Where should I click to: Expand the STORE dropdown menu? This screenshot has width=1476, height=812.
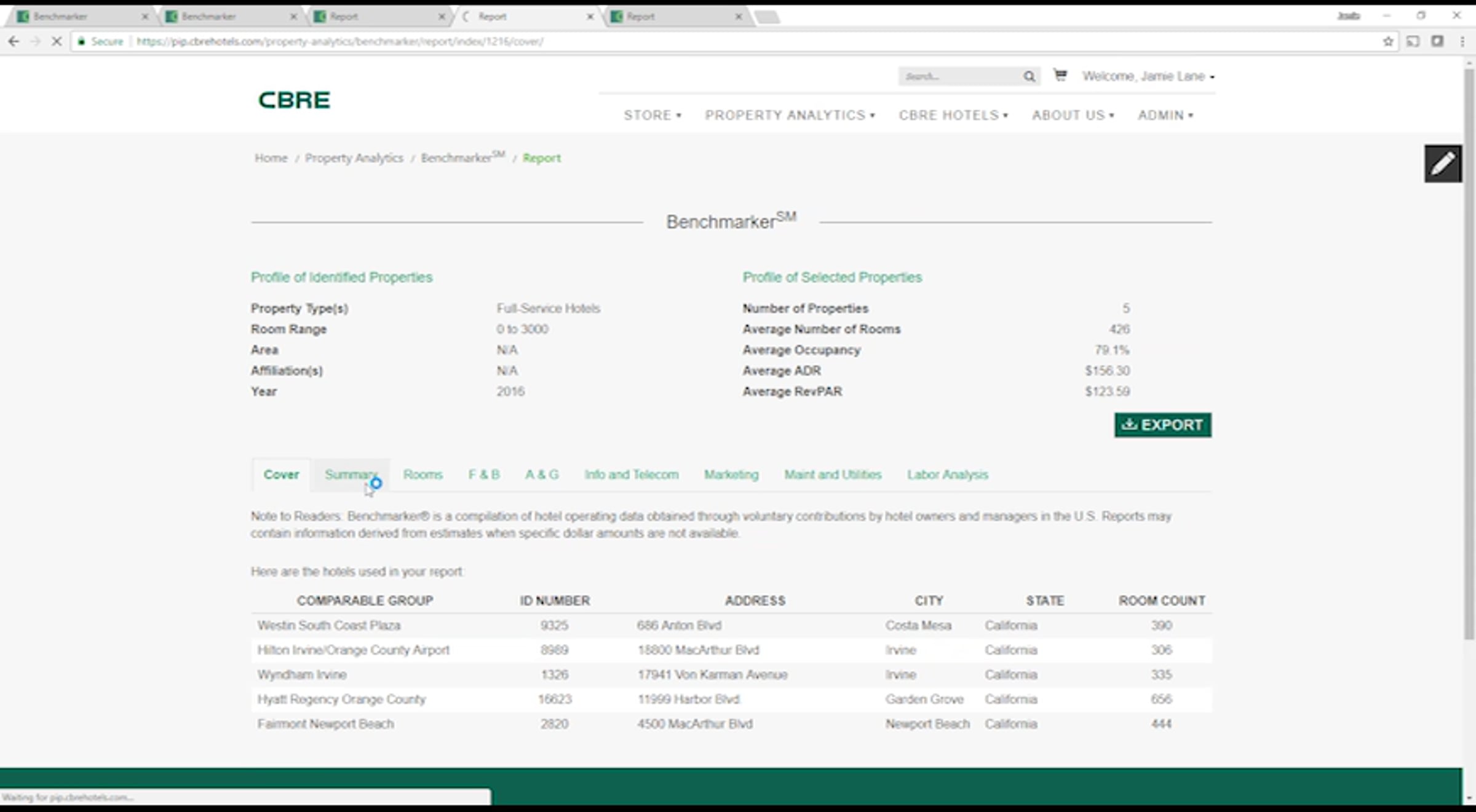click(652, 115)
